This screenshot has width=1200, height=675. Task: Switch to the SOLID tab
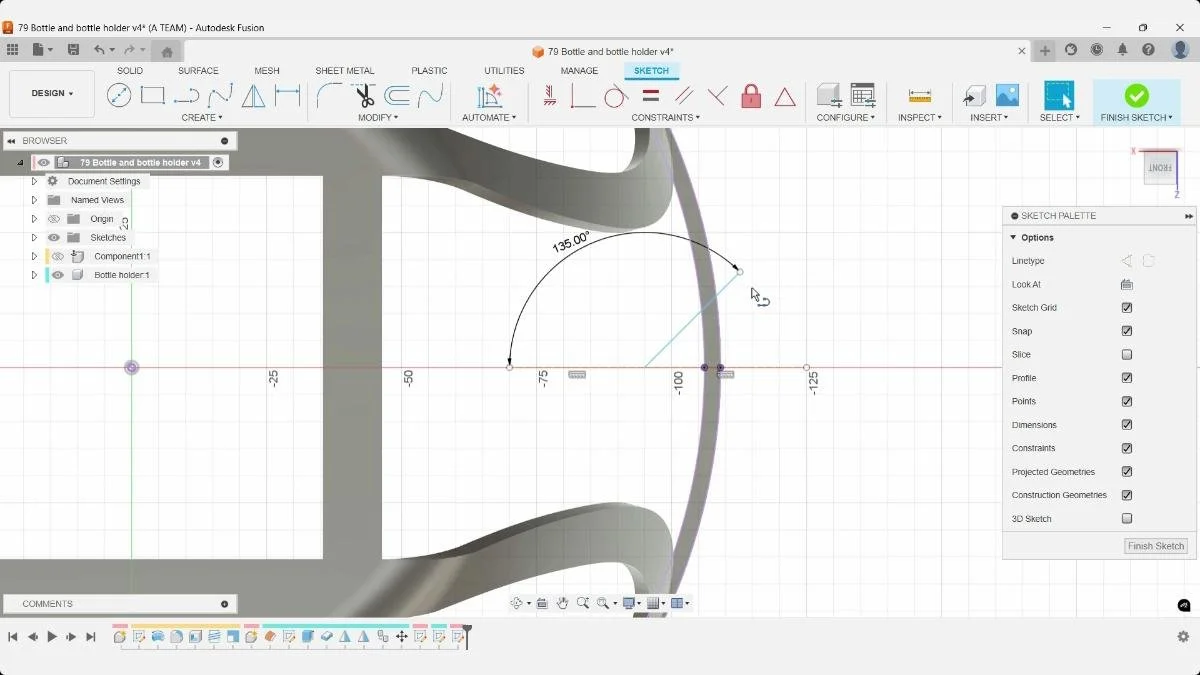click(130, 71)
